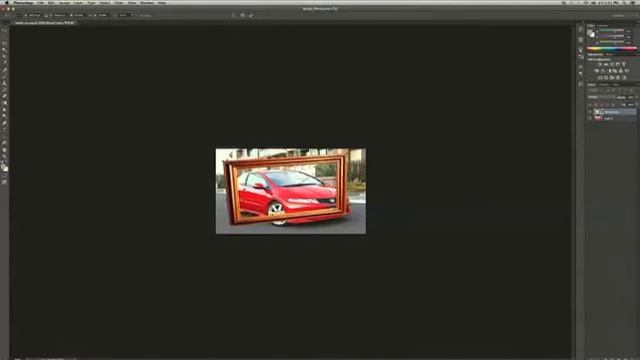Open the Photoshop application menu
The width and height of the screenshot is (640, 360).
(23, 2)
